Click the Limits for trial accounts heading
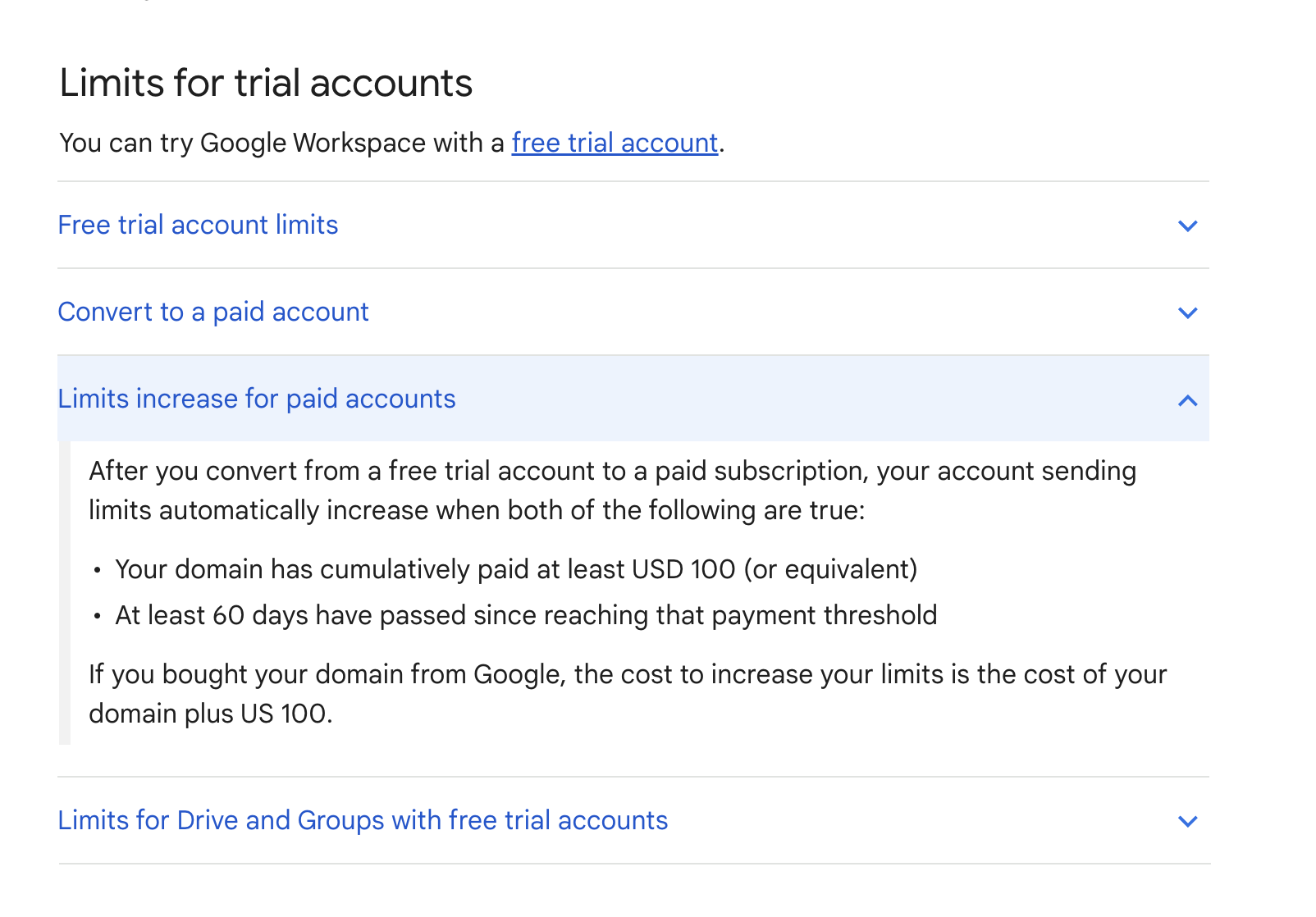 point(266,83)
